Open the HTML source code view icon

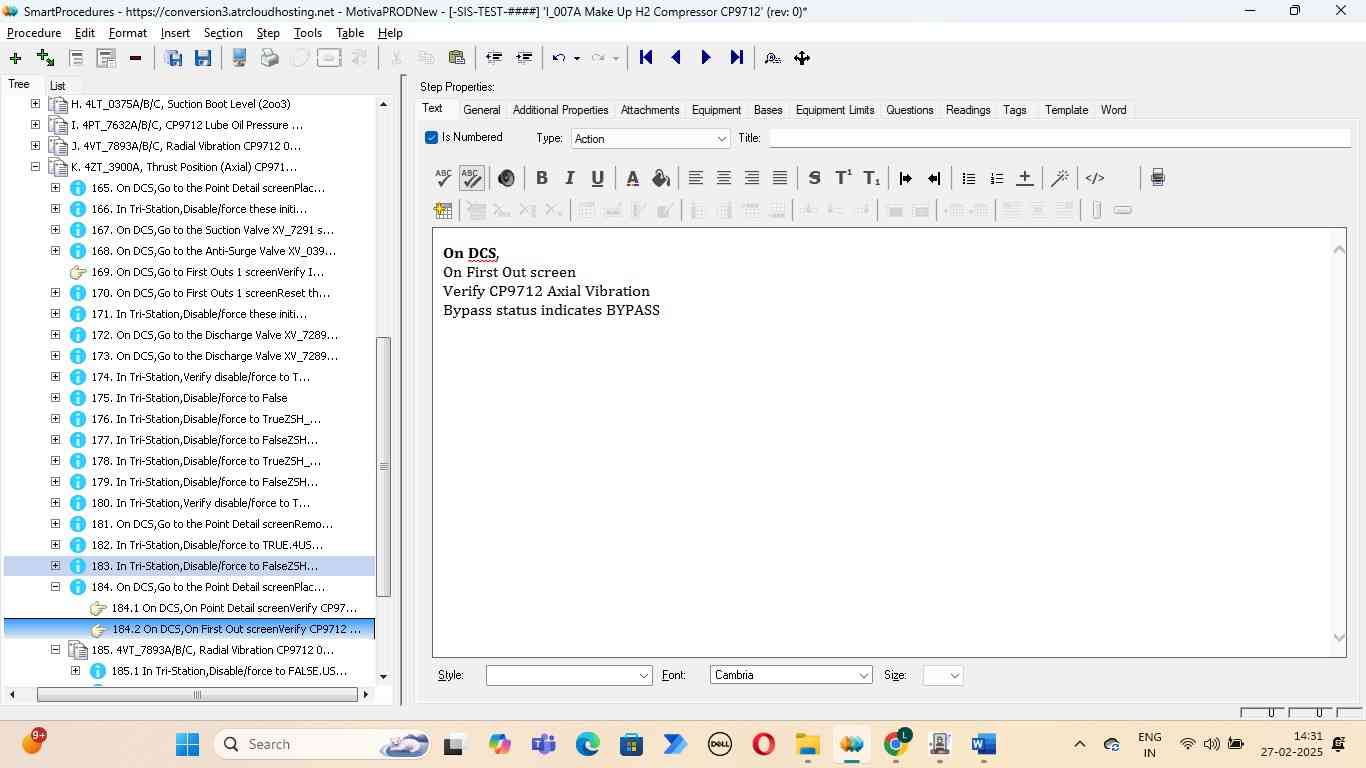click(1095, 178)
